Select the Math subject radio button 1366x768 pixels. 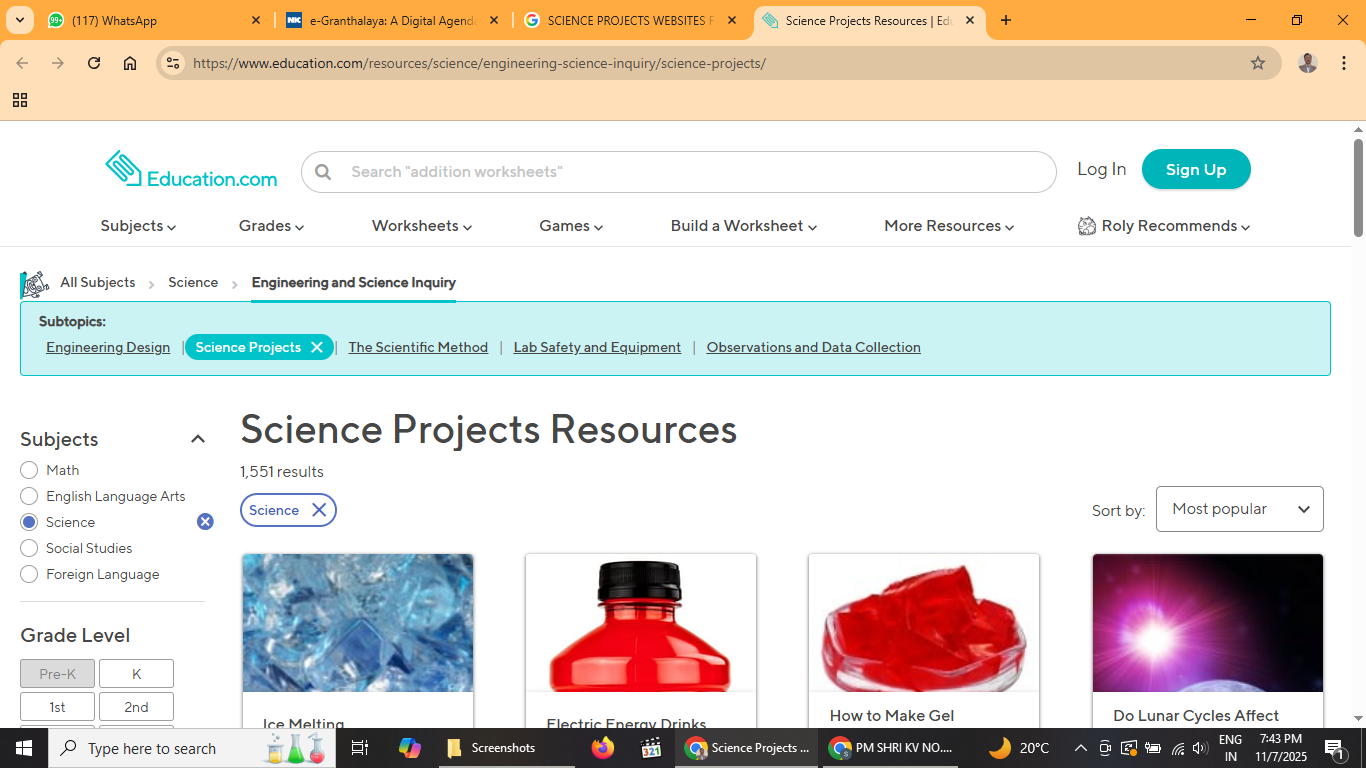click(x=29, y=470)
